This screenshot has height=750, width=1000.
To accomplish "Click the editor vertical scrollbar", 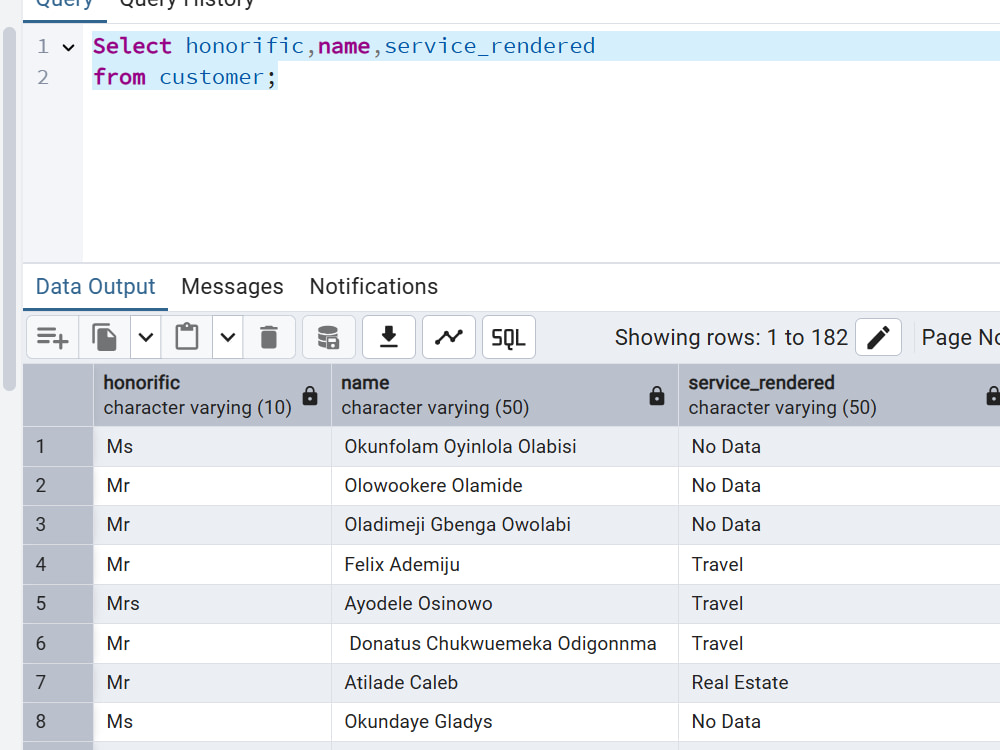I will click(9, 208).
